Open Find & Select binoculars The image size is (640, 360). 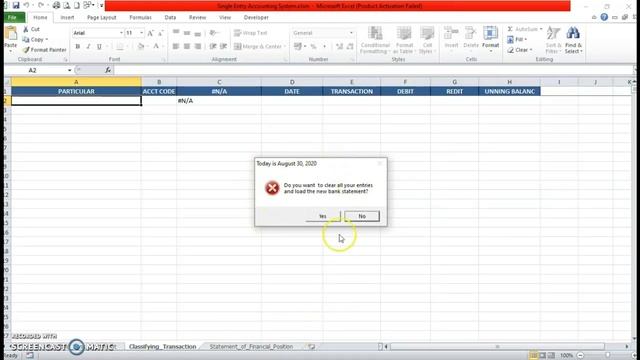click(x=573, y=40)
